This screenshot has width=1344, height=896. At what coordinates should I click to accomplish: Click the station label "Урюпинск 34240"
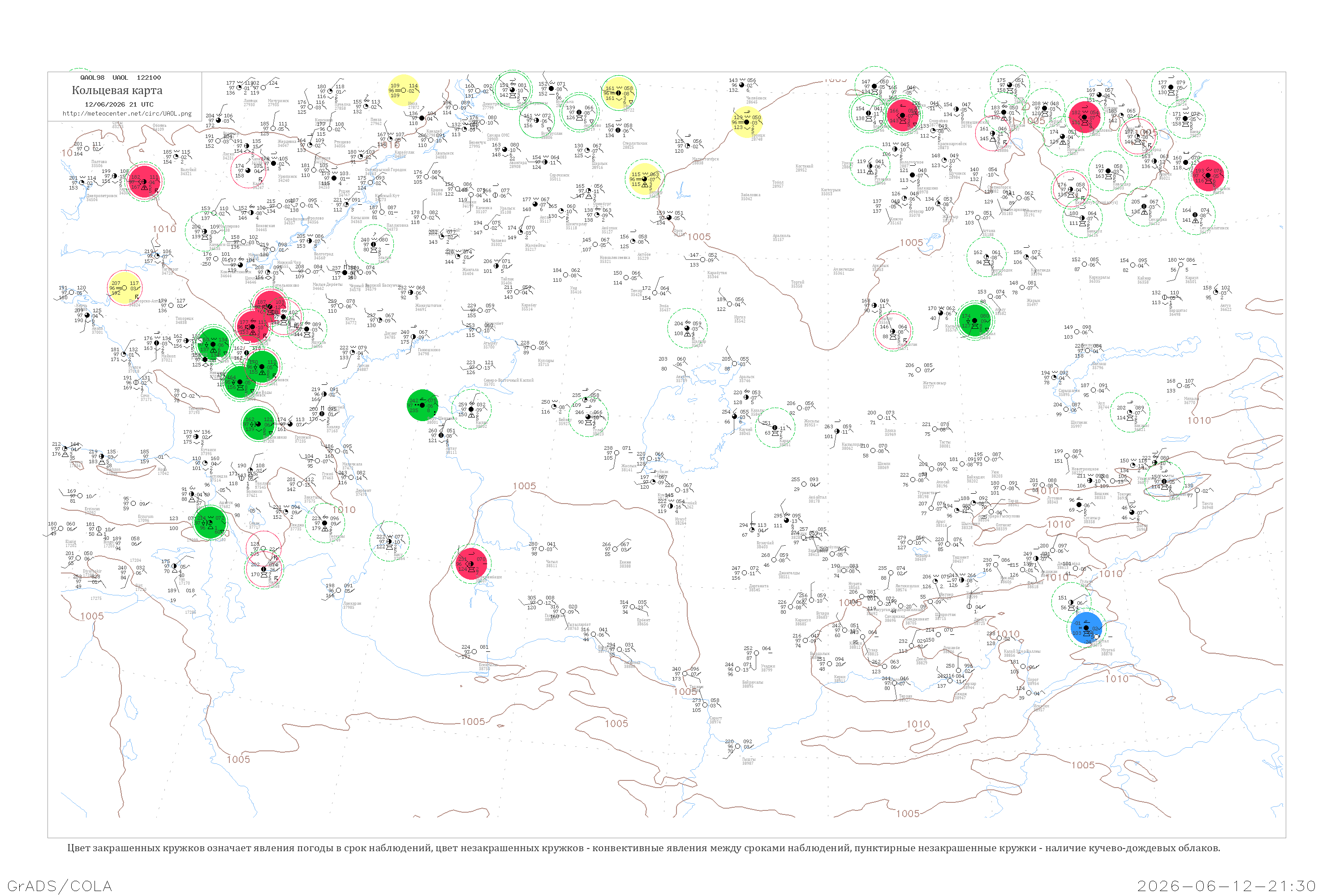(287, 178)
